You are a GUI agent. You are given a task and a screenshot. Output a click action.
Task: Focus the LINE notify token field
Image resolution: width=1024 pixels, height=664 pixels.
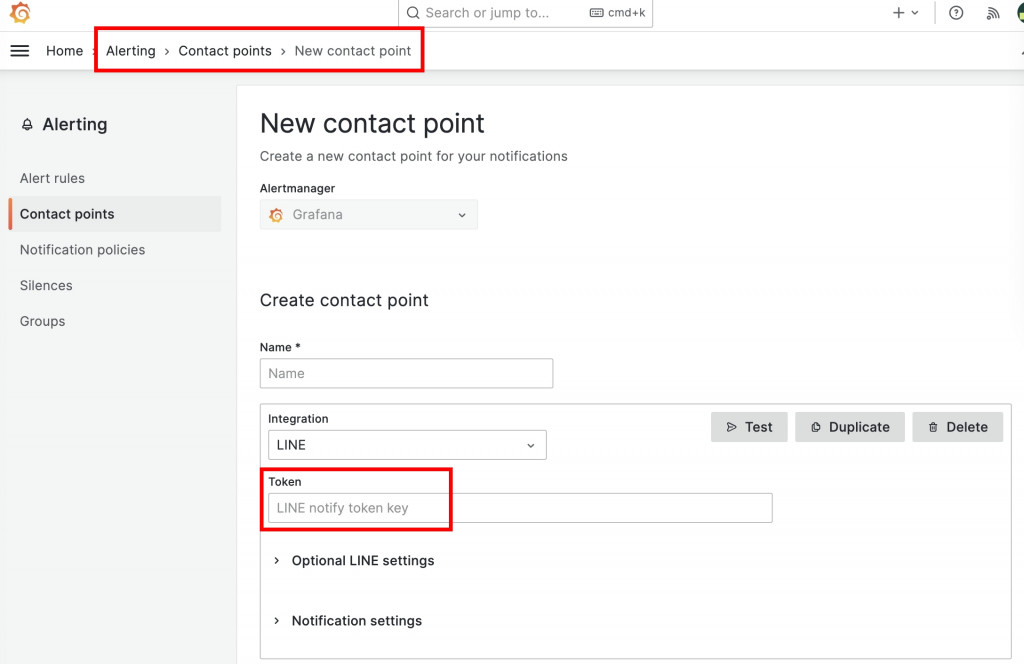[x=520, y=508]
